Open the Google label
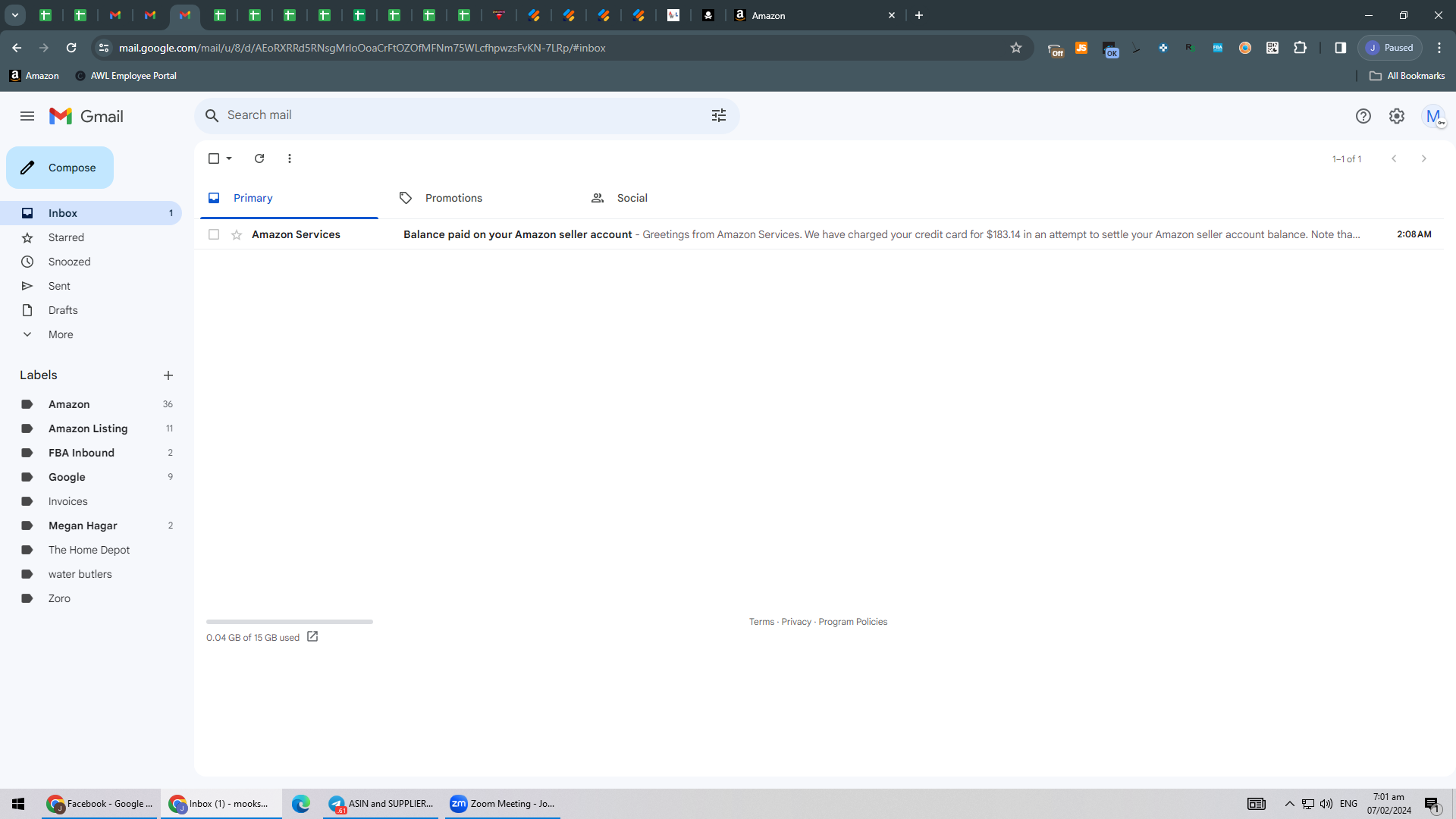Screen dimensions: 1456x819 91,477
